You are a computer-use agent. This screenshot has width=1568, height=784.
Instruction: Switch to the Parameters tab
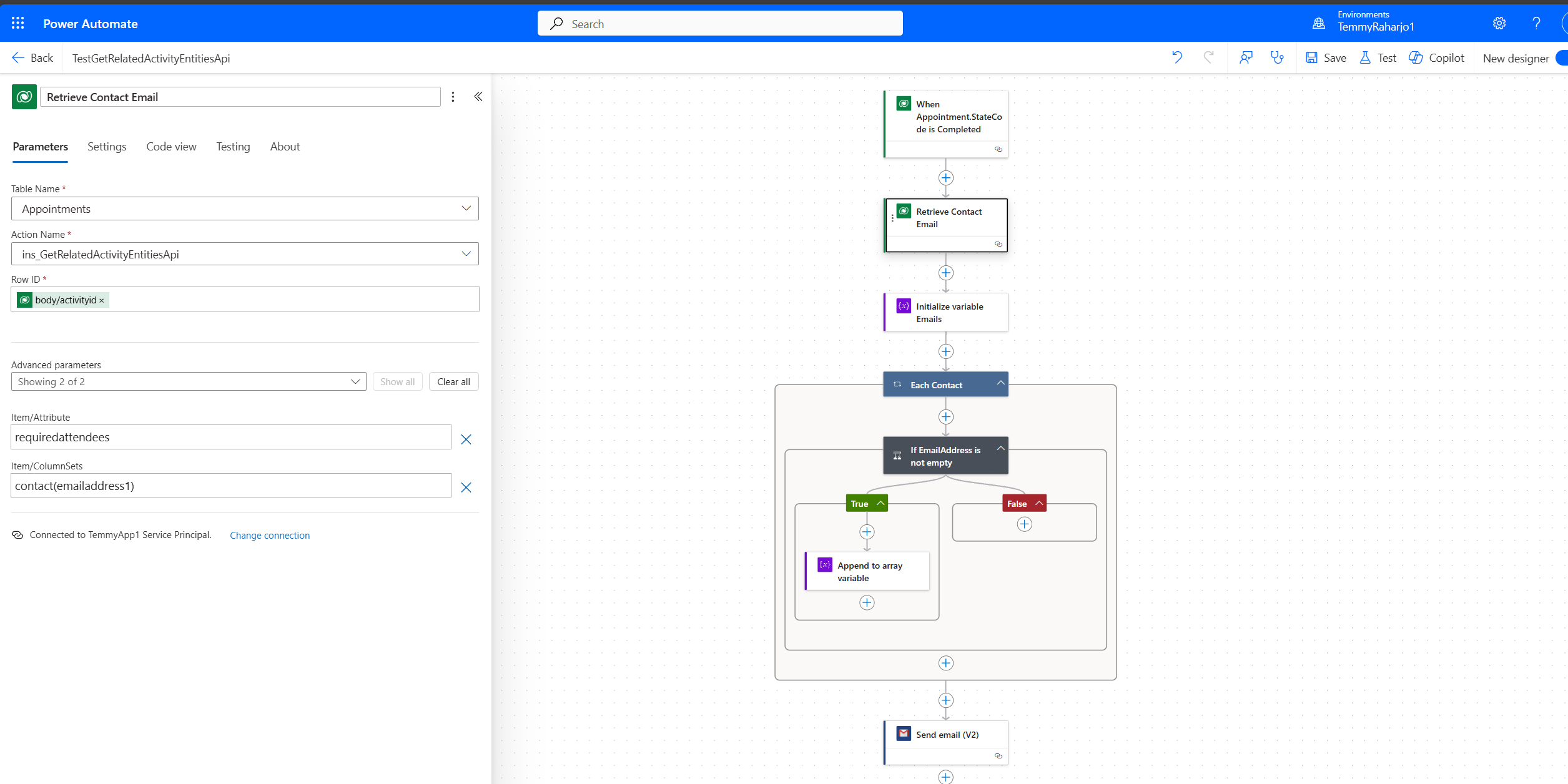(x=40, y=147)
